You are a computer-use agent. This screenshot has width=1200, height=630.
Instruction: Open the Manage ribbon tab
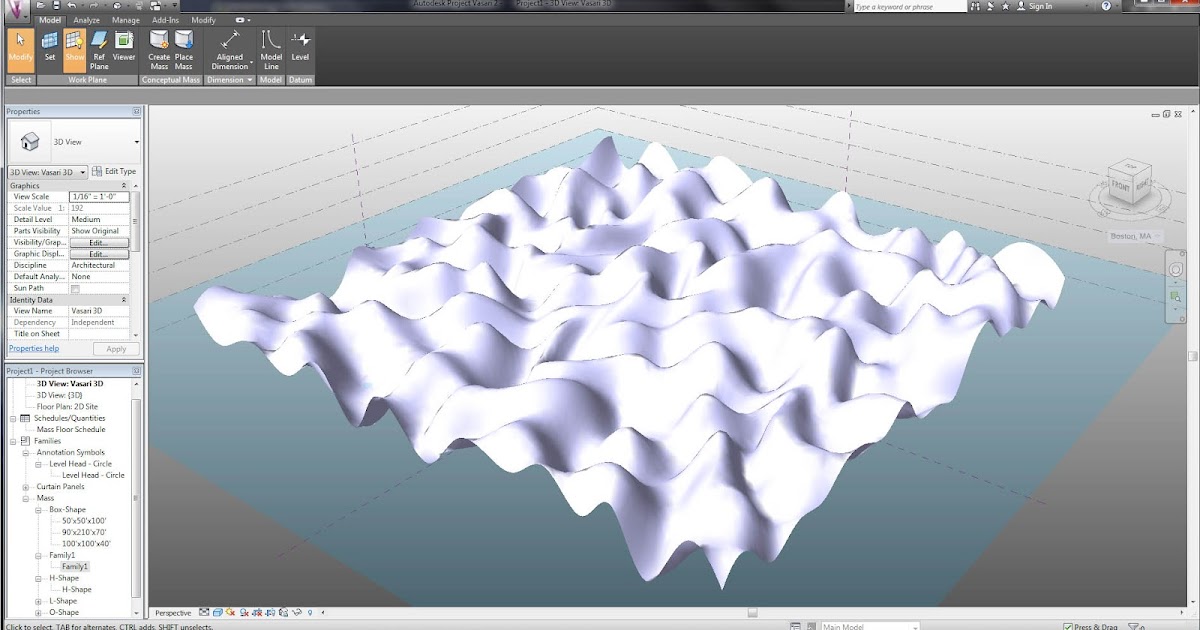pyautogui.click(x=125, y=19)
